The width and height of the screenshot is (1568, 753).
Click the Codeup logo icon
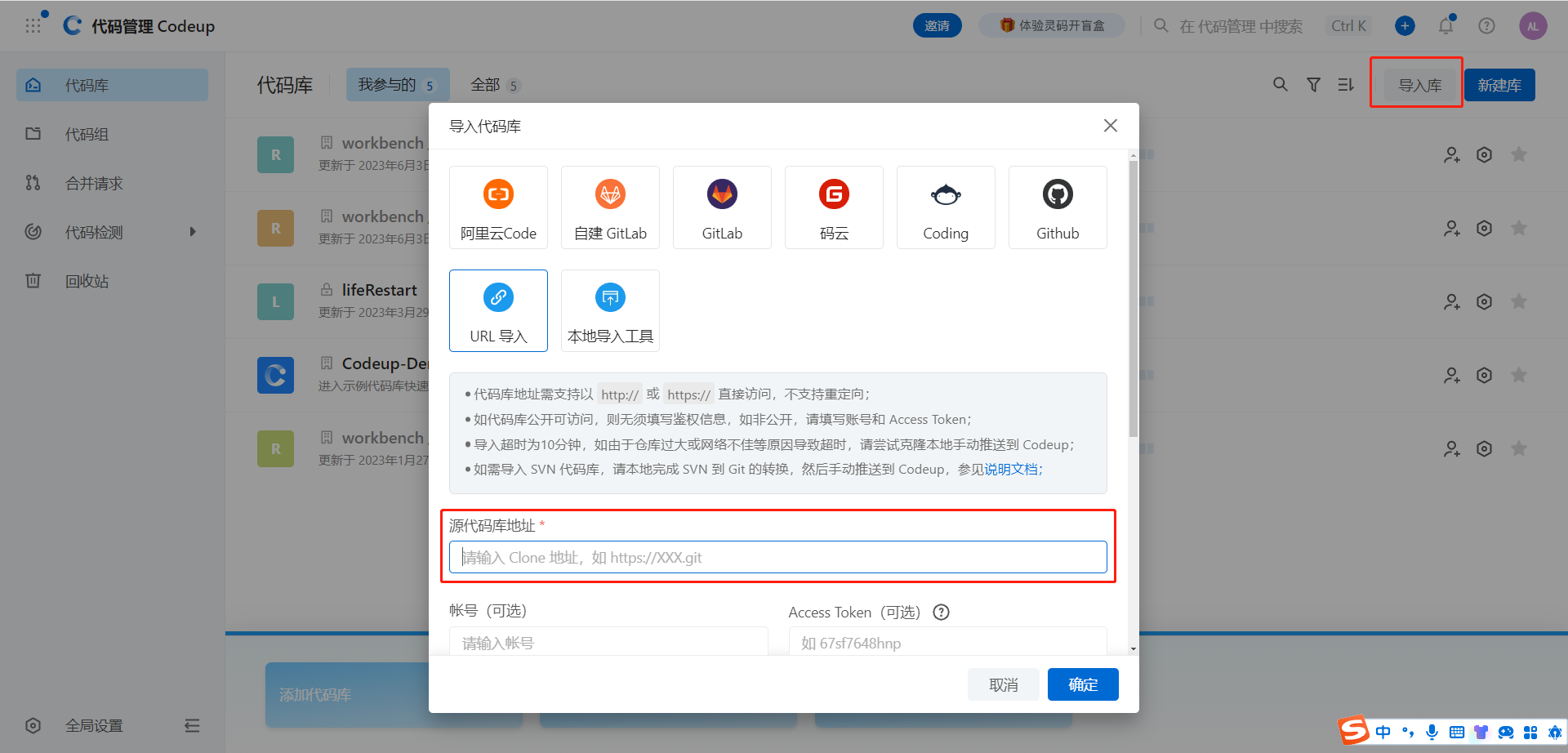coord(73,26)
